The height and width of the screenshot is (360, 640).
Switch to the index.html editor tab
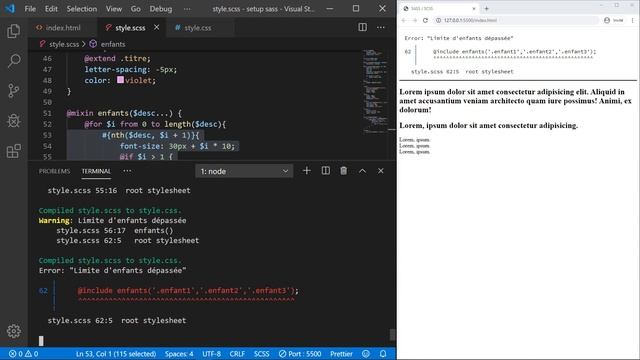tap(63, 27)
